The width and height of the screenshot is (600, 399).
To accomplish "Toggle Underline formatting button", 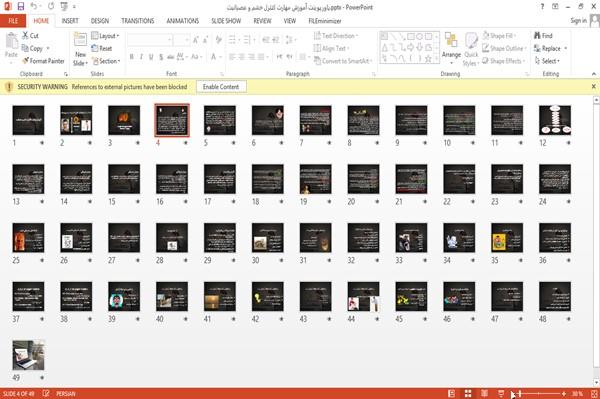I will point(151,57).
